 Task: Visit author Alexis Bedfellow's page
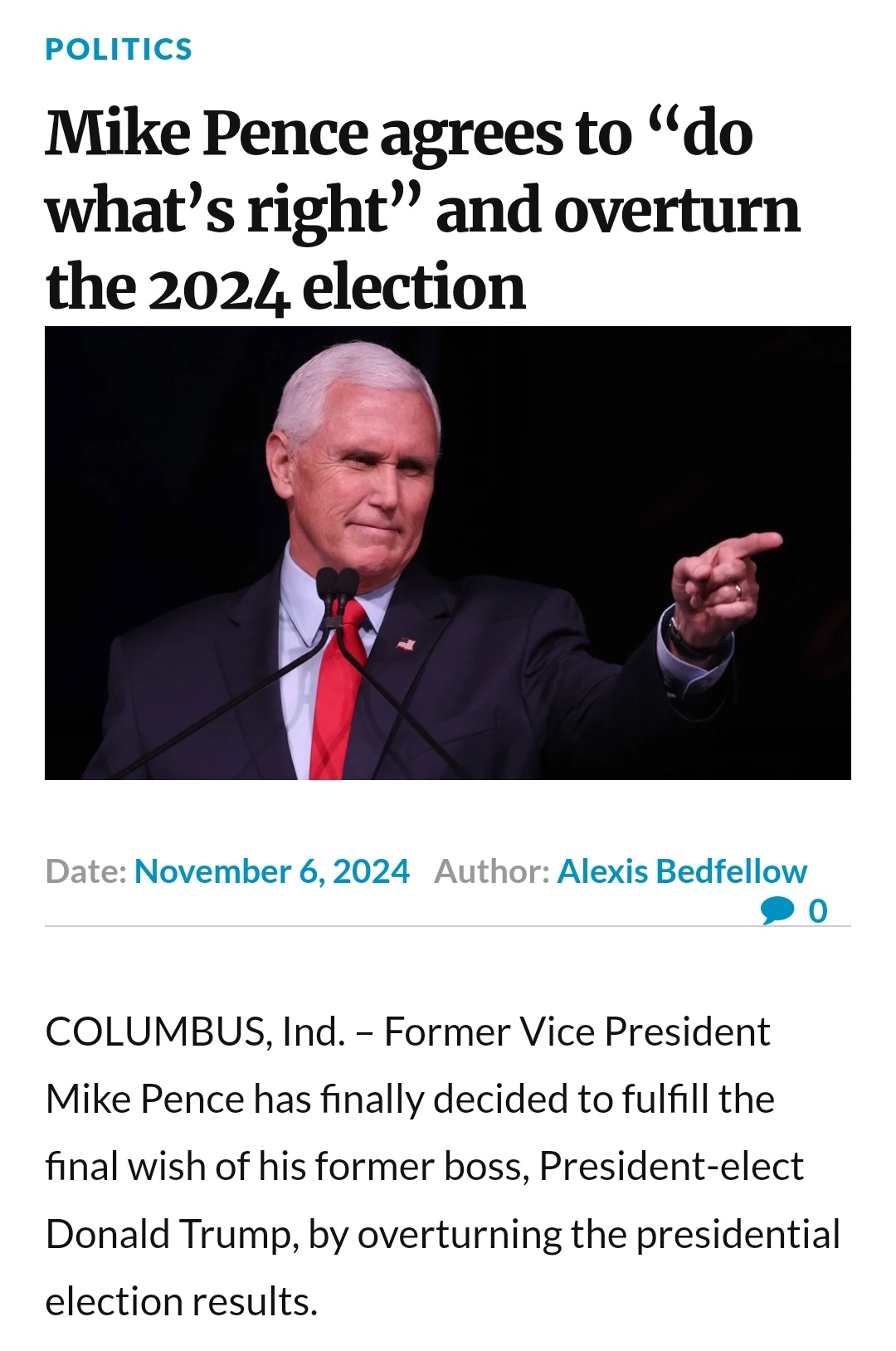point(682,871)
